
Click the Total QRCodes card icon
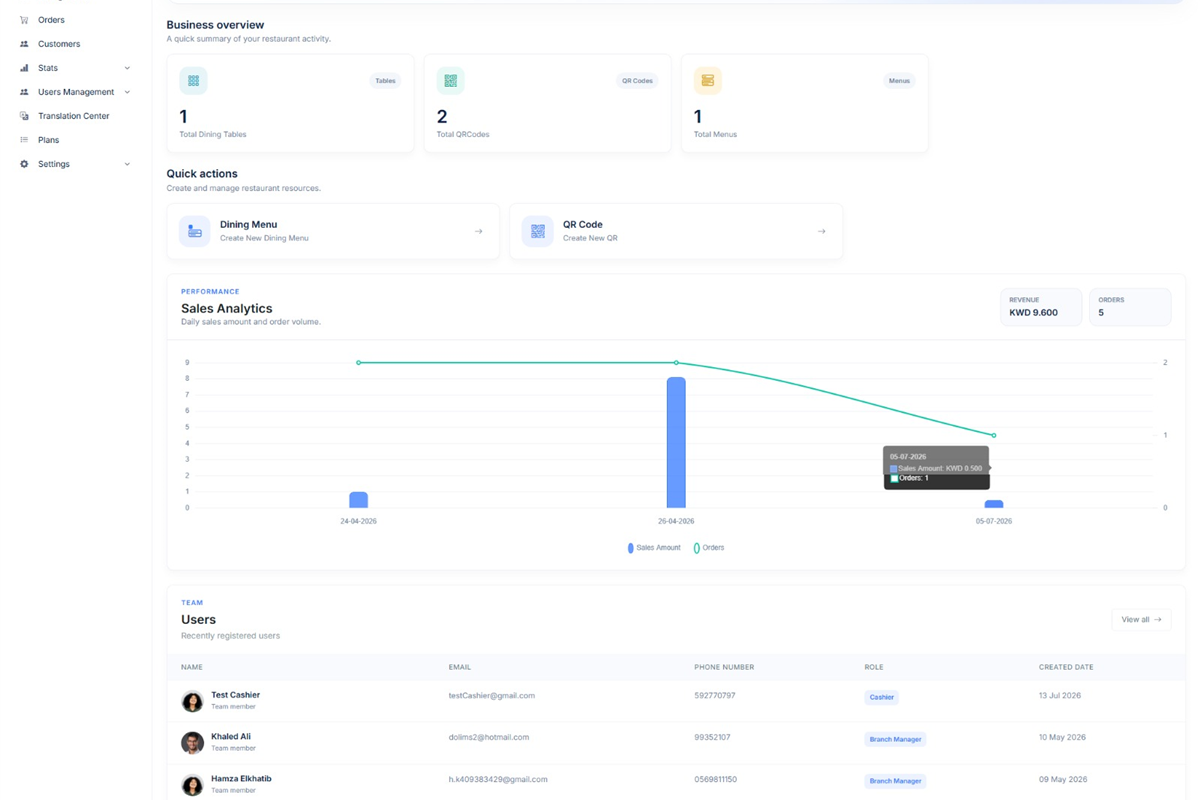coord(450,81)
